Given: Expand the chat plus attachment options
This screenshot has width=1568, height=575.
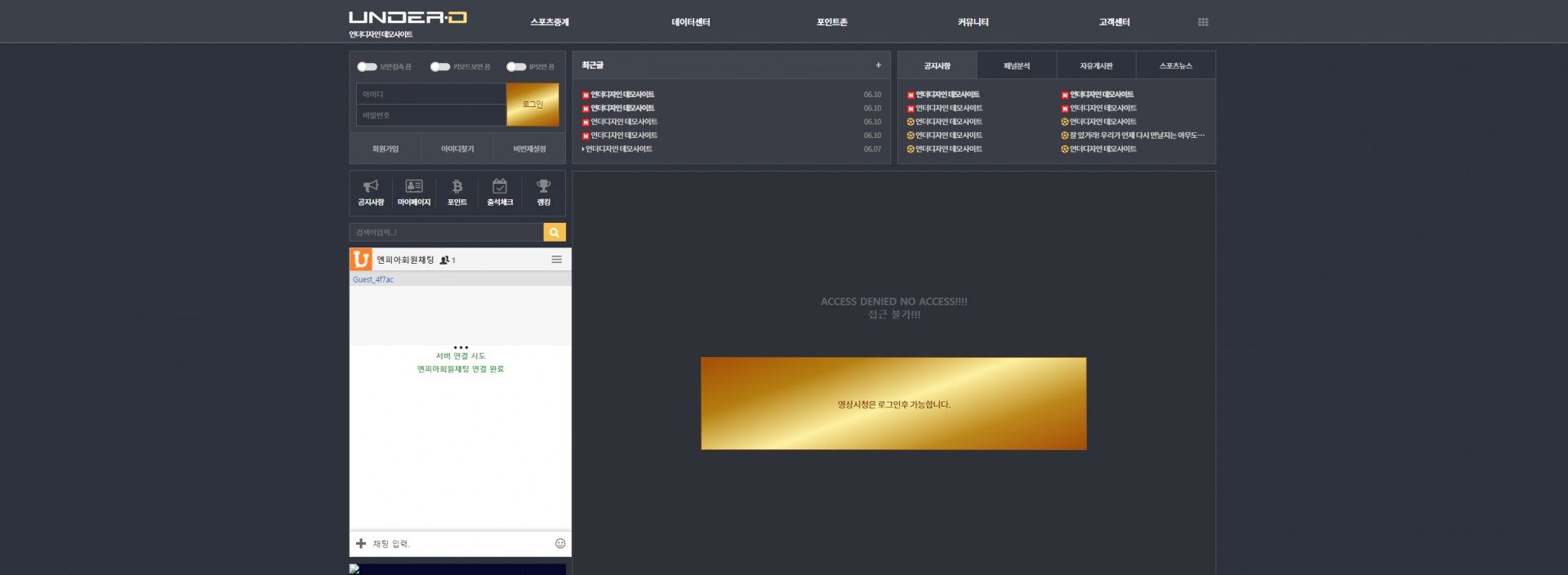Looking at the screenshot, I should point(361,543).
